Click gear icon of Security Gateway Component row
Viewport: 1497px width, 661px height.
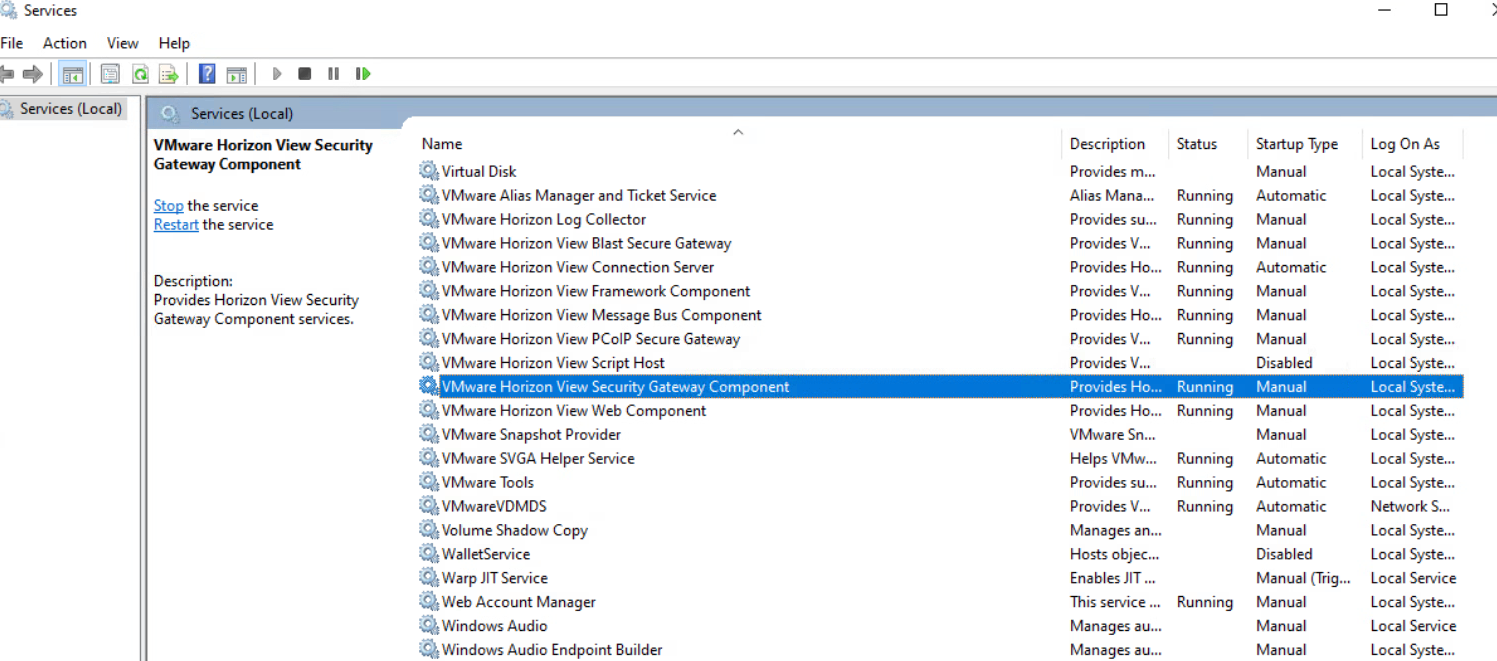click(429, 387)
